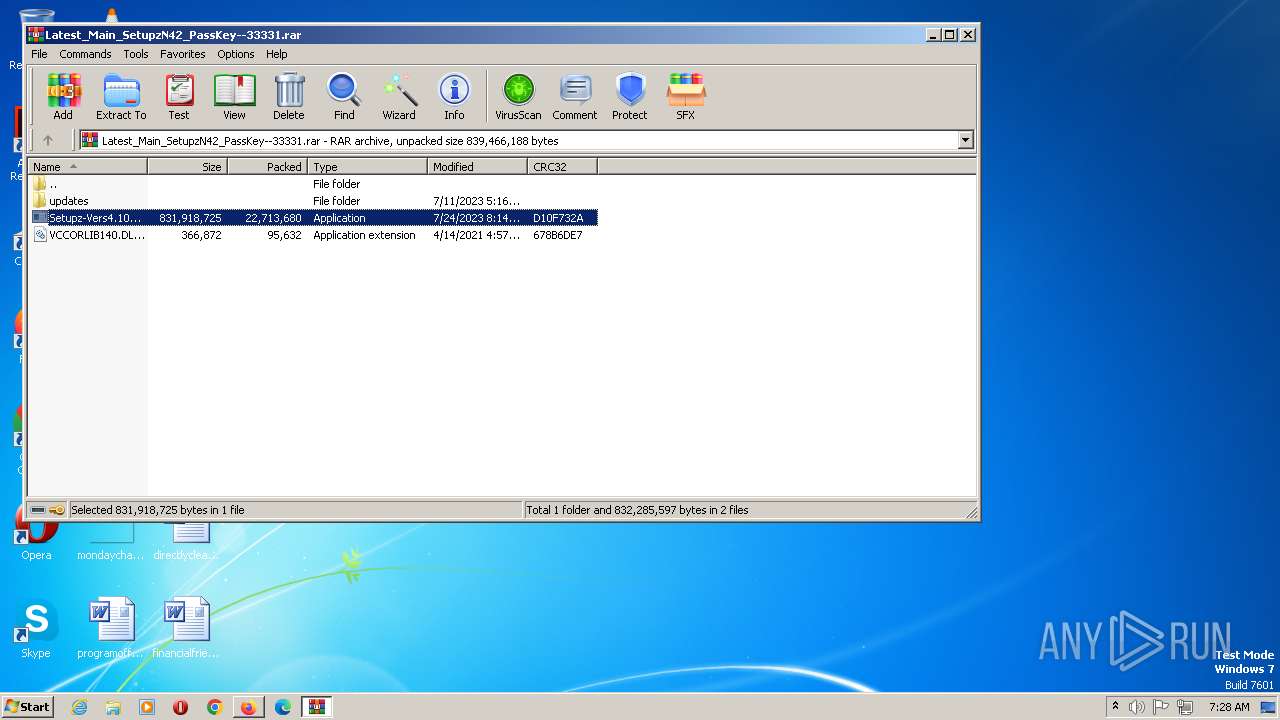Open the Find magnifier tool

pyautogui.click(x=344, y=97)
